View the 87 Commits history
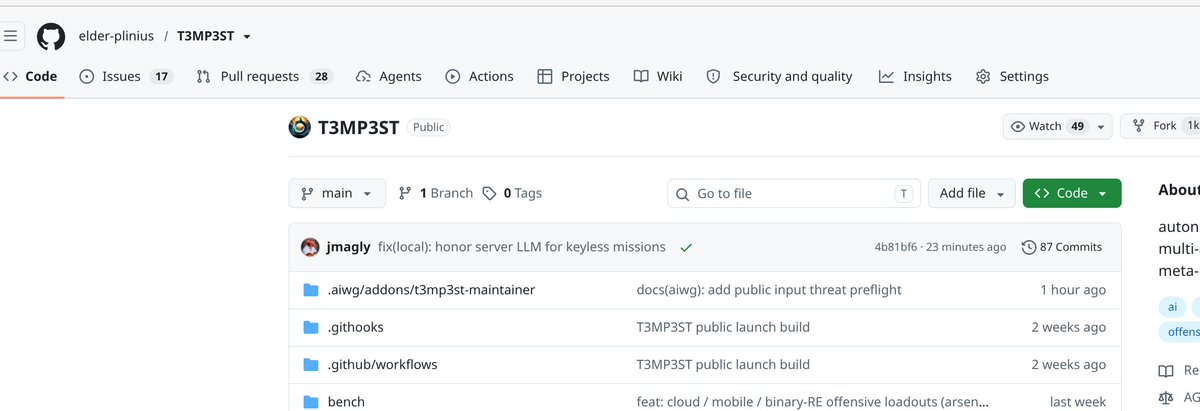This screenshot has width=1200, height=411. tap(1062, 247)
